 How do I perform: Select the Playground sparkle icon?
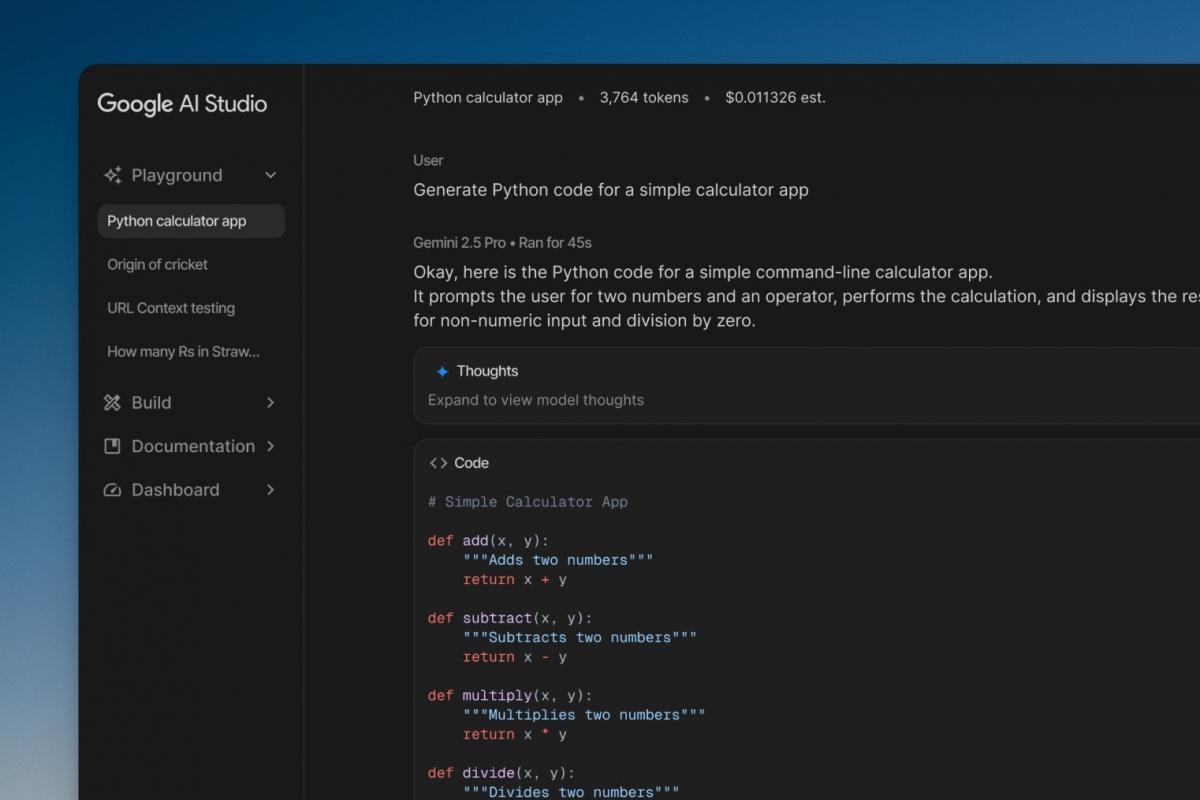[x=113, y=175]
